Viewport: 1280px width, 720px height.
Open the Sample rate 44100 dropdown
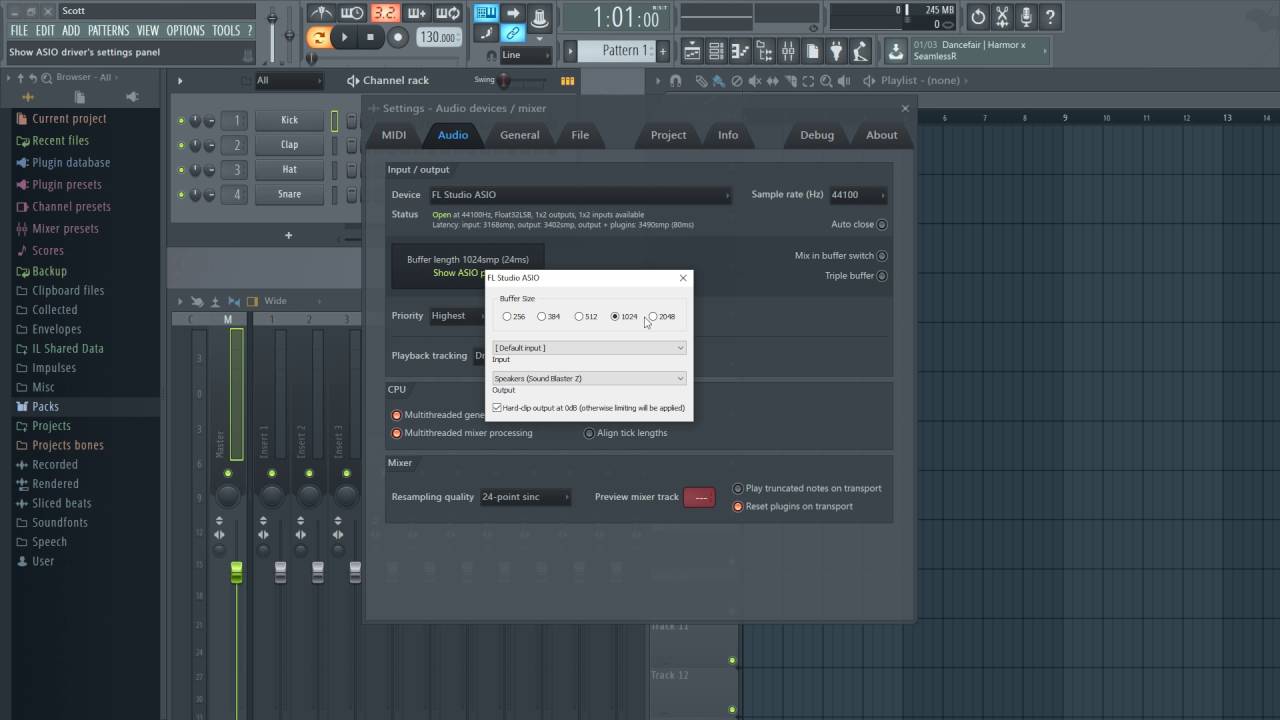point(857,195)
